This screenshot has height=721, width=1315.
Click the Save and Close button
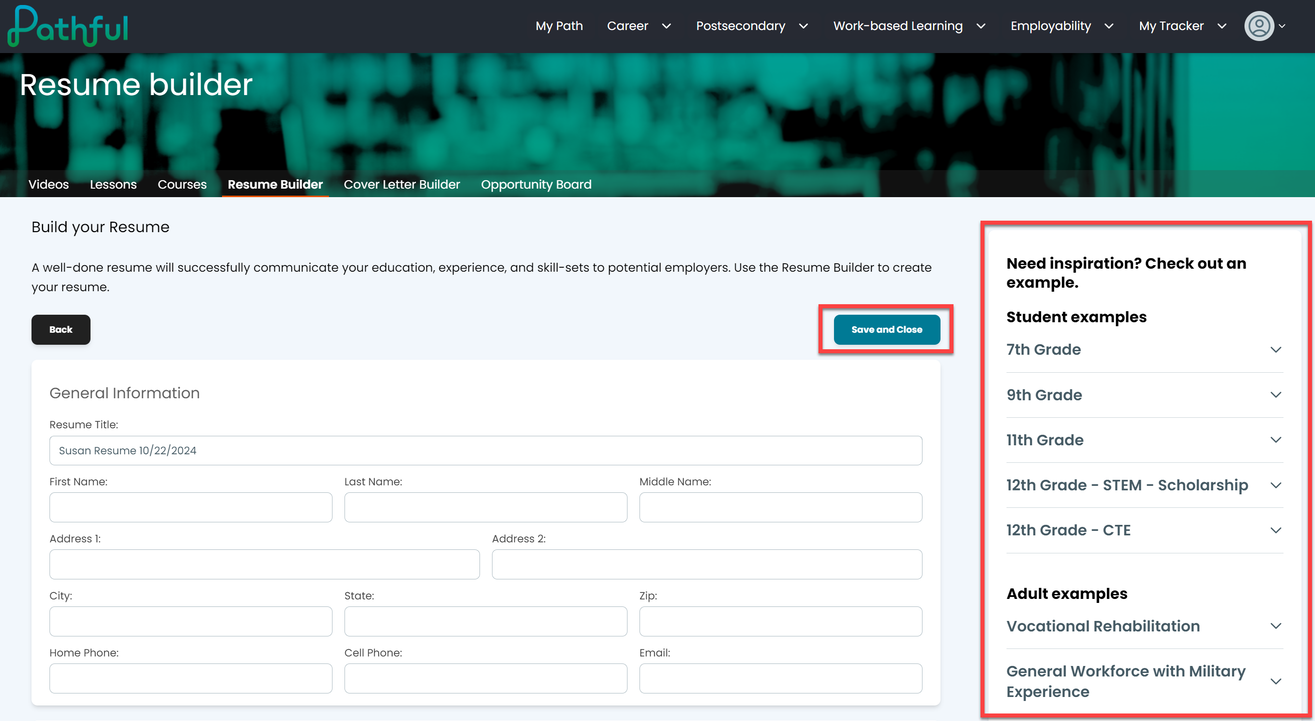[x=887, y=329]
